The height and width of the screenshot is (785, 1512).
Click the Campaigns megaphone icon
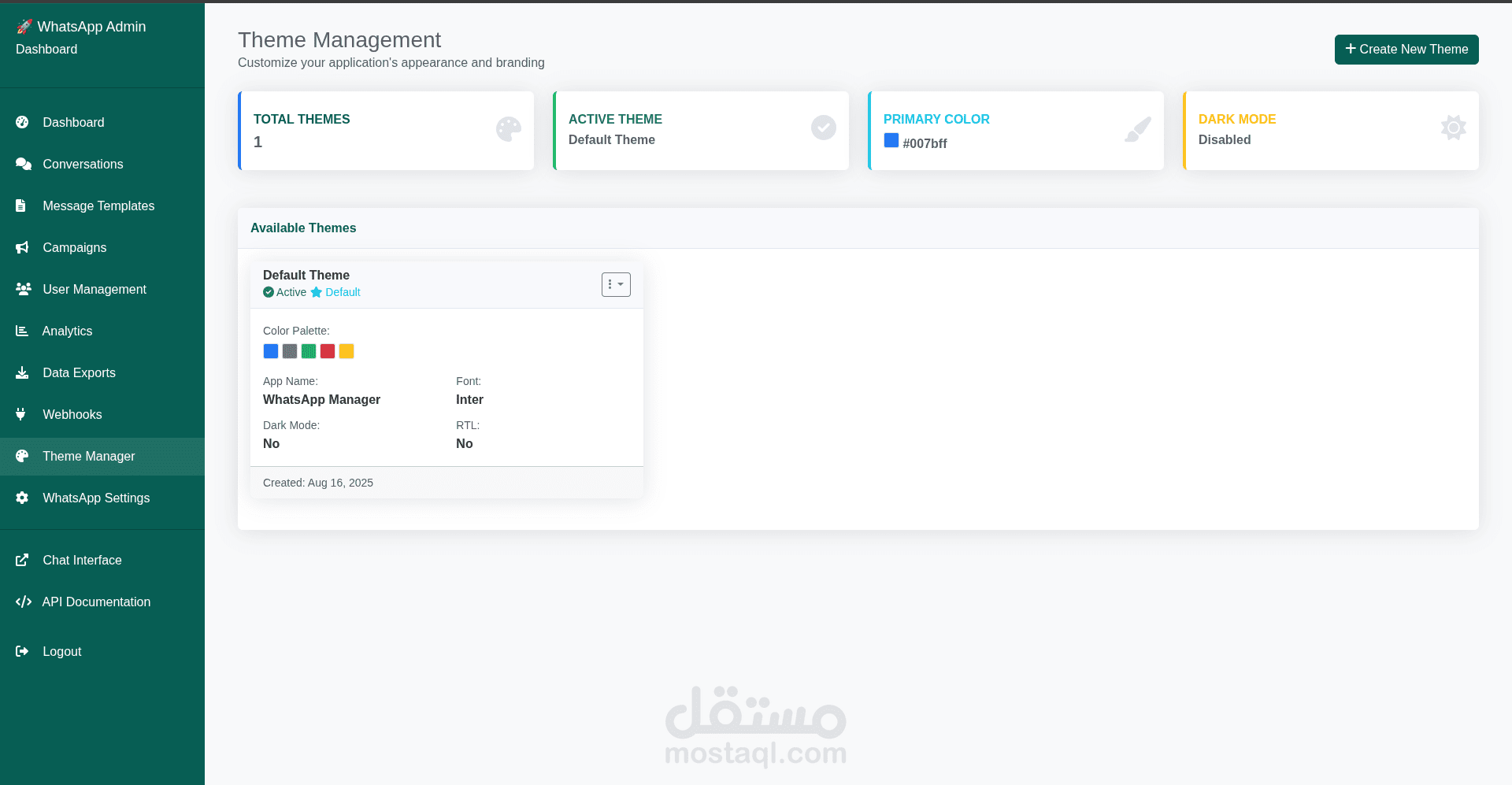tap(22, 247)
